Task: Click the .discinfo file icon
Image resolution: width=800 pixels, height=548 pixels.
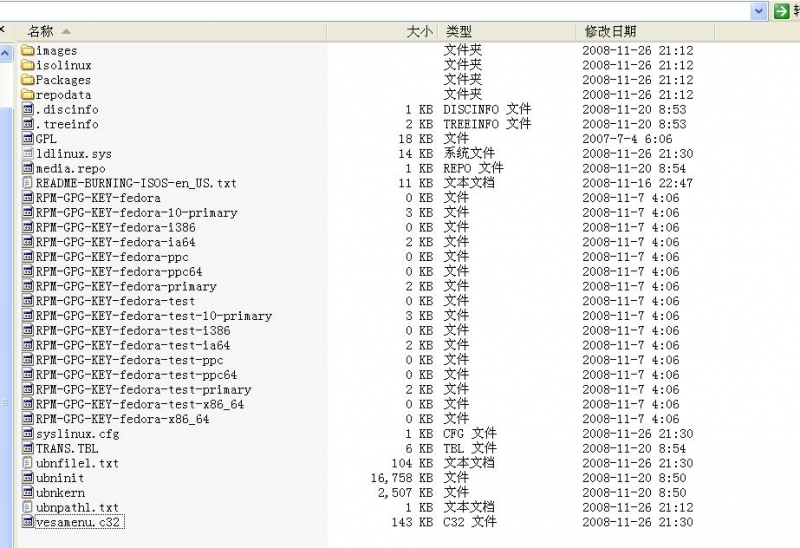Action: 28,109
